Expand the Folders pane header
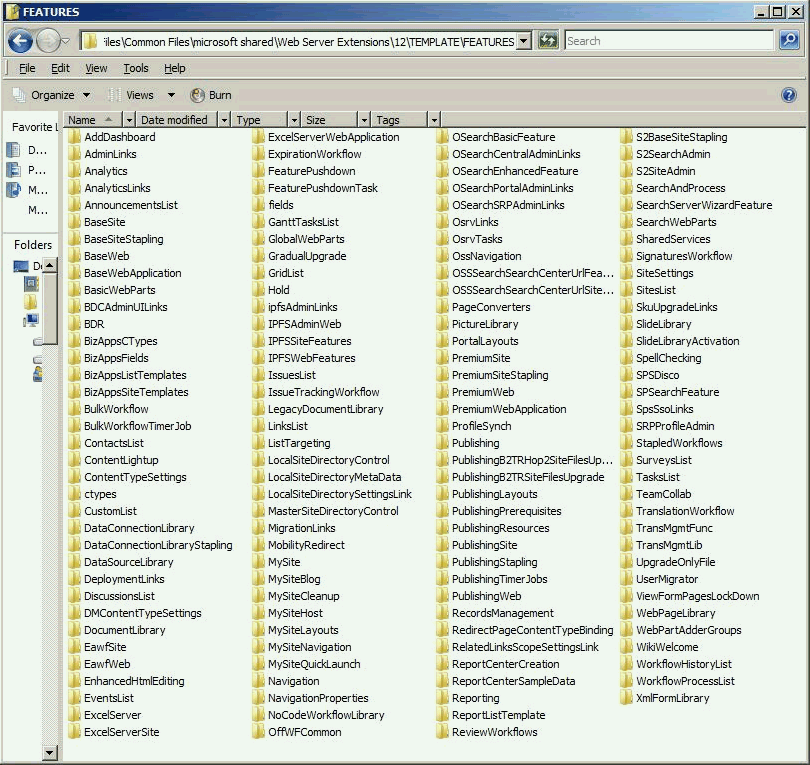Screen dimensions: 810x765 click(x=33, y=245)
